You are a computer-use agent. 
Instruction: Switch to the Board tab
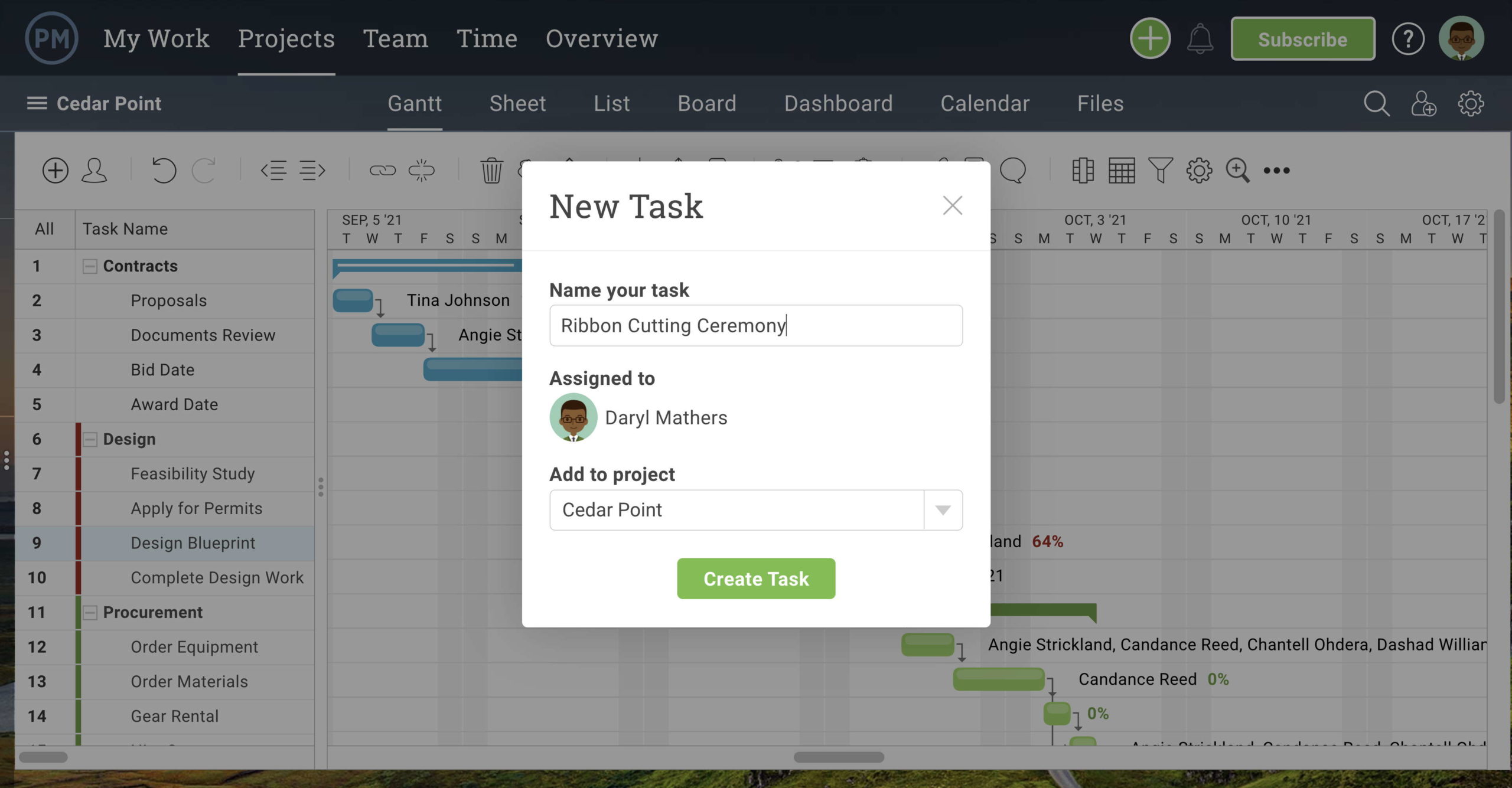[707, 104]
